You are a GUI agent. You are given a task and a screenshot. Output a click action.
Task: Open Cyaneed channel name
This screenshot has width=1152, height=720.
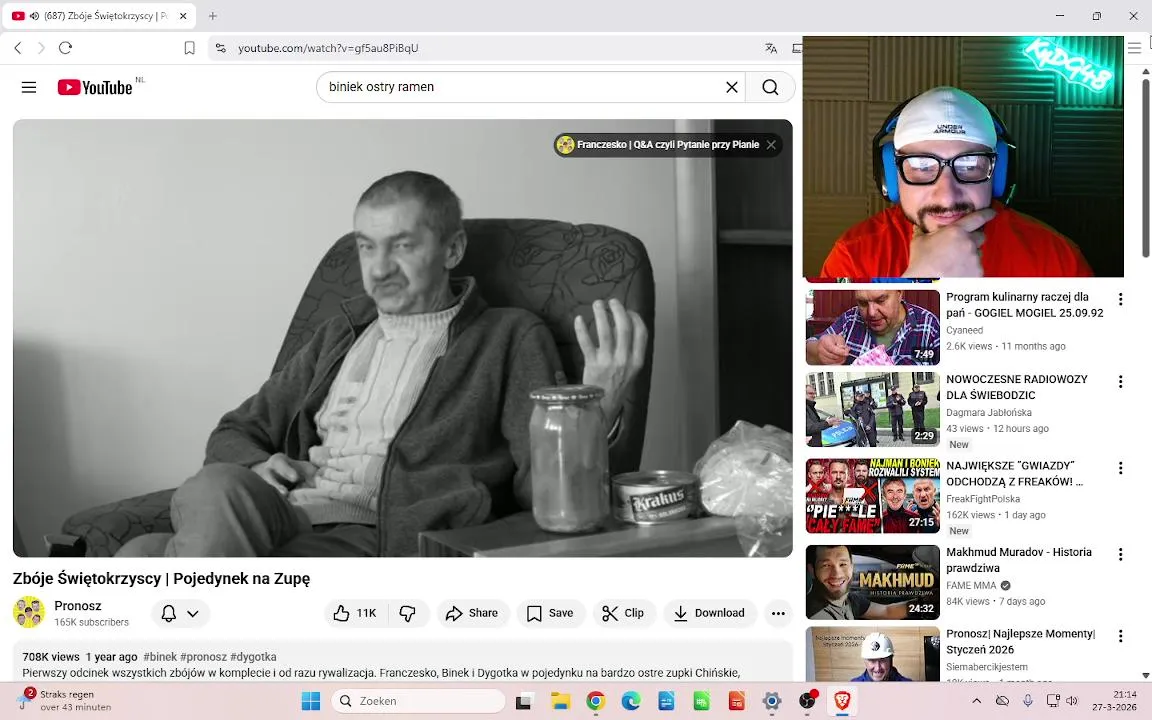click(x=964, y=331)
